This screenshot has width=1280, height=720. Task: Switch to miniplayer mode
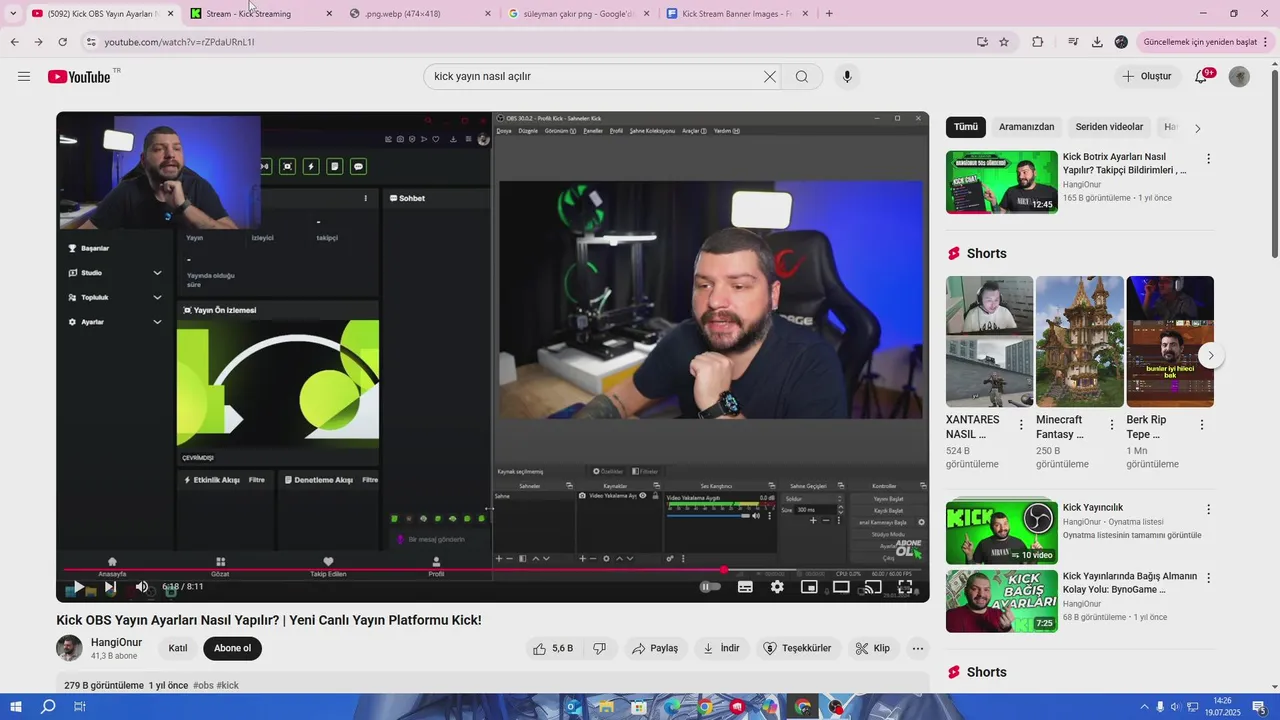pyautogui.click(x=809, y=587)
